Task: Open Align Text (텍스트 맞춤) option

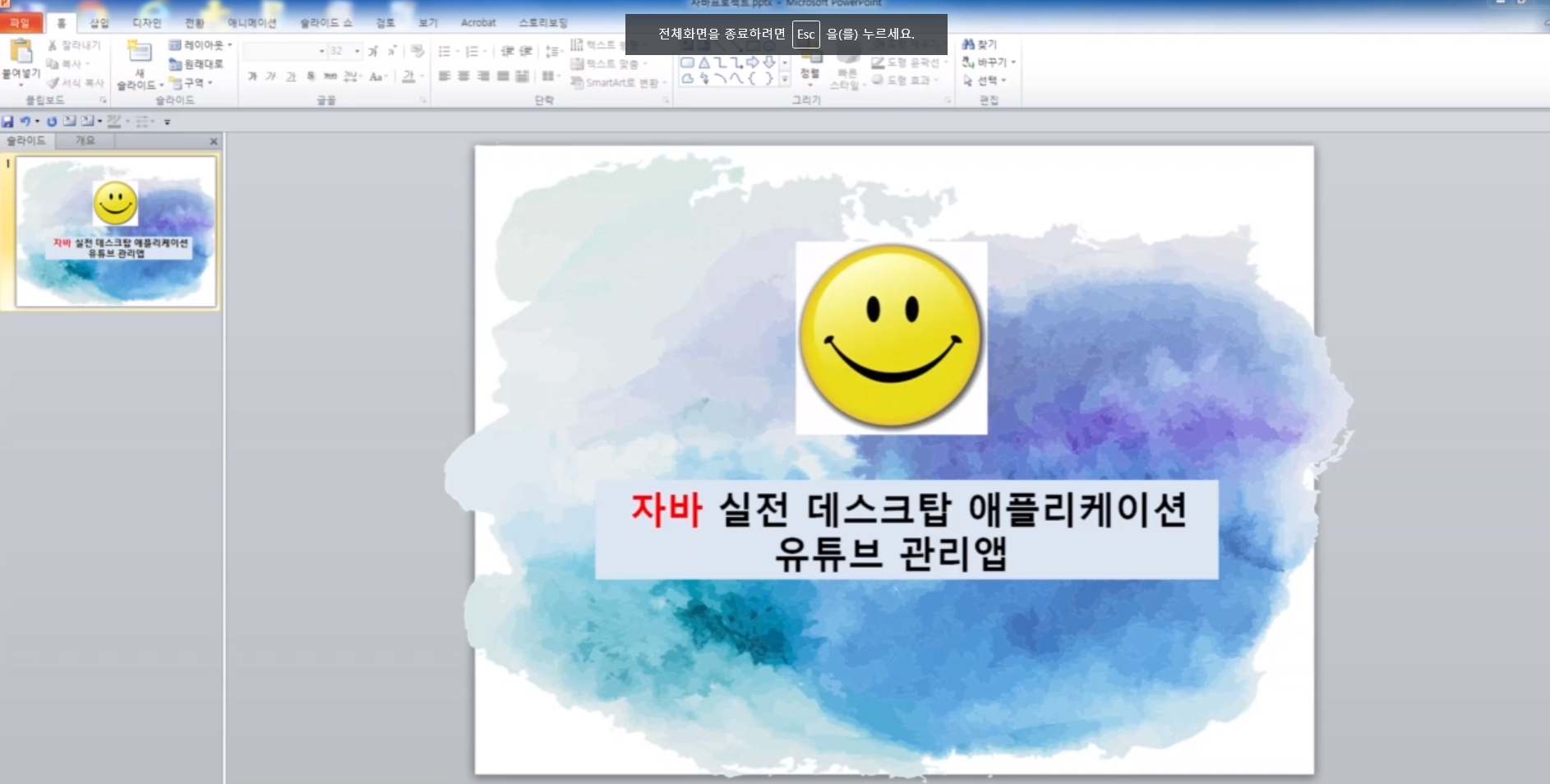Action: click(x=609, y=63)
